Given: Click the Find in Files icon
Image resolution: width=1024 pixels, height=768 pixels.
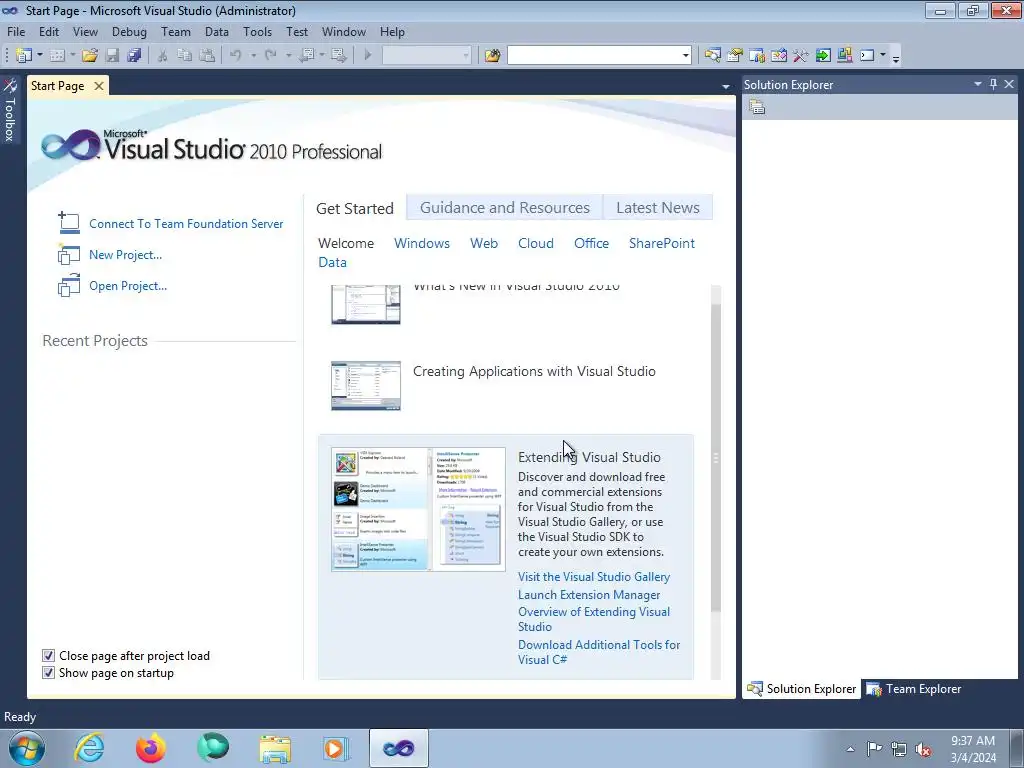Looking at the screenshot, I should [x=492, y=56].
